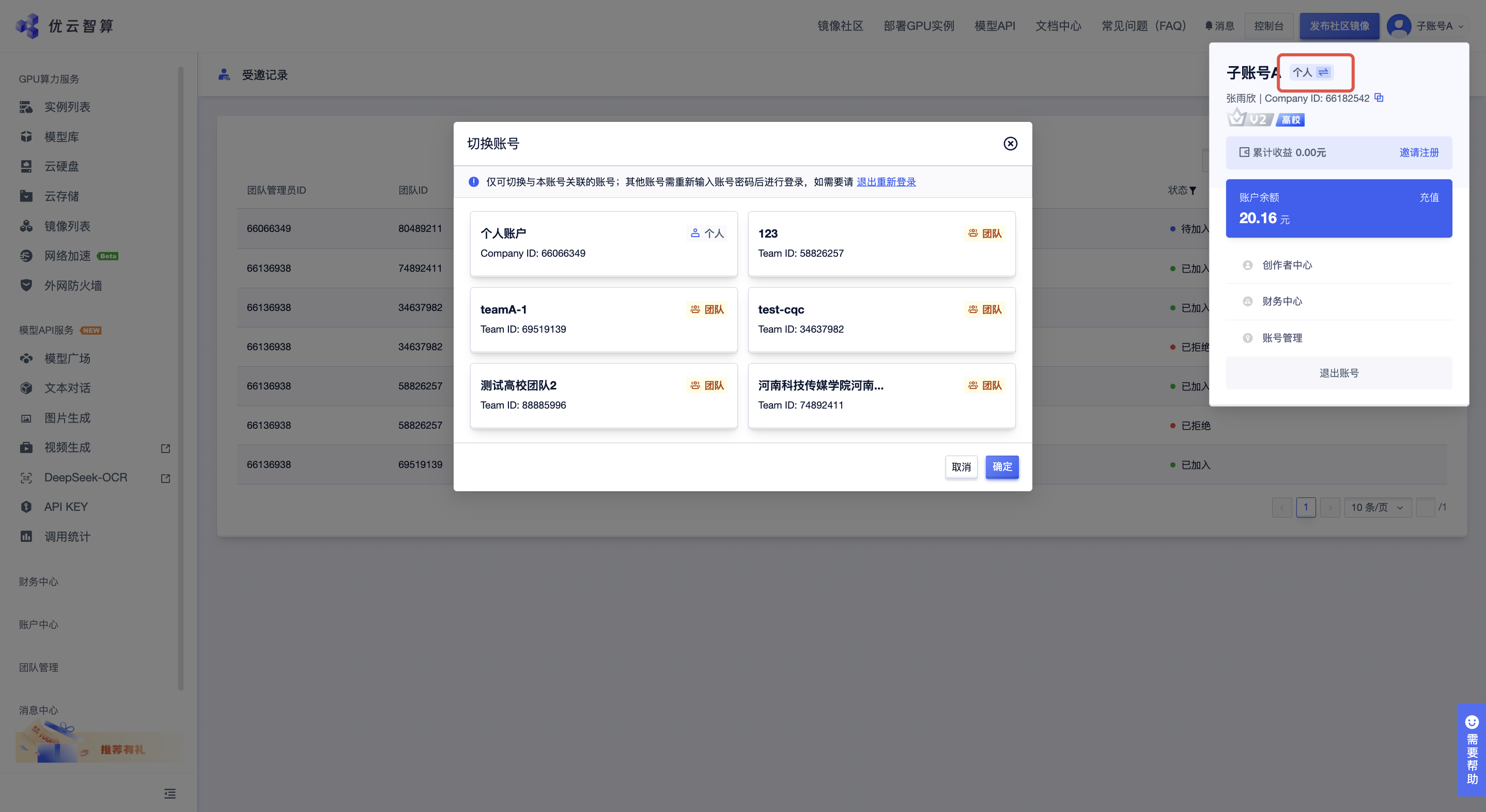Image resolution: width=1486 pixels, height=812 pixels.
Task: Click the 退出重新登录 link
Action: click(x=886, y=182)
